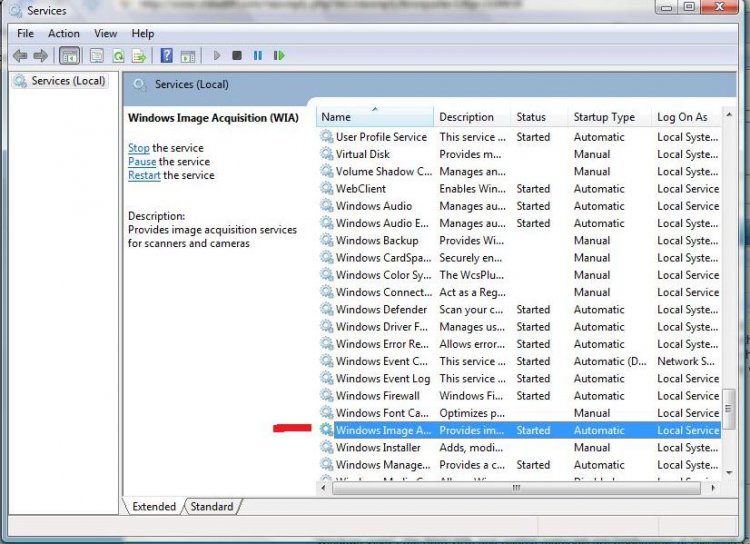The height and width of the screenshot is (544, 750).
Task: Sort by the Status column header
Action: tap(540, 117)
